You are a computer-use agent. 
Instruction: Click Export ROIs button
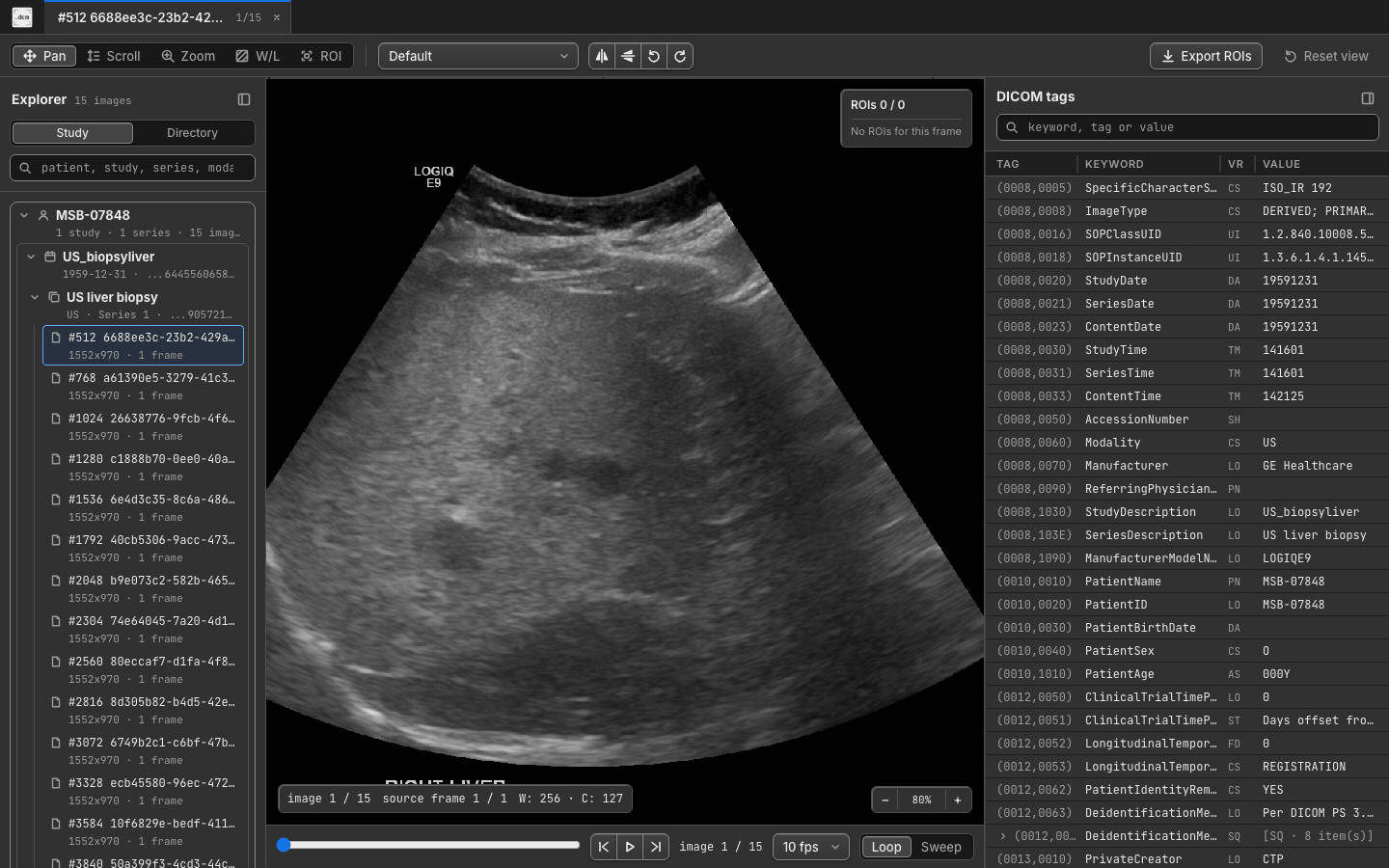point(1206,56)
